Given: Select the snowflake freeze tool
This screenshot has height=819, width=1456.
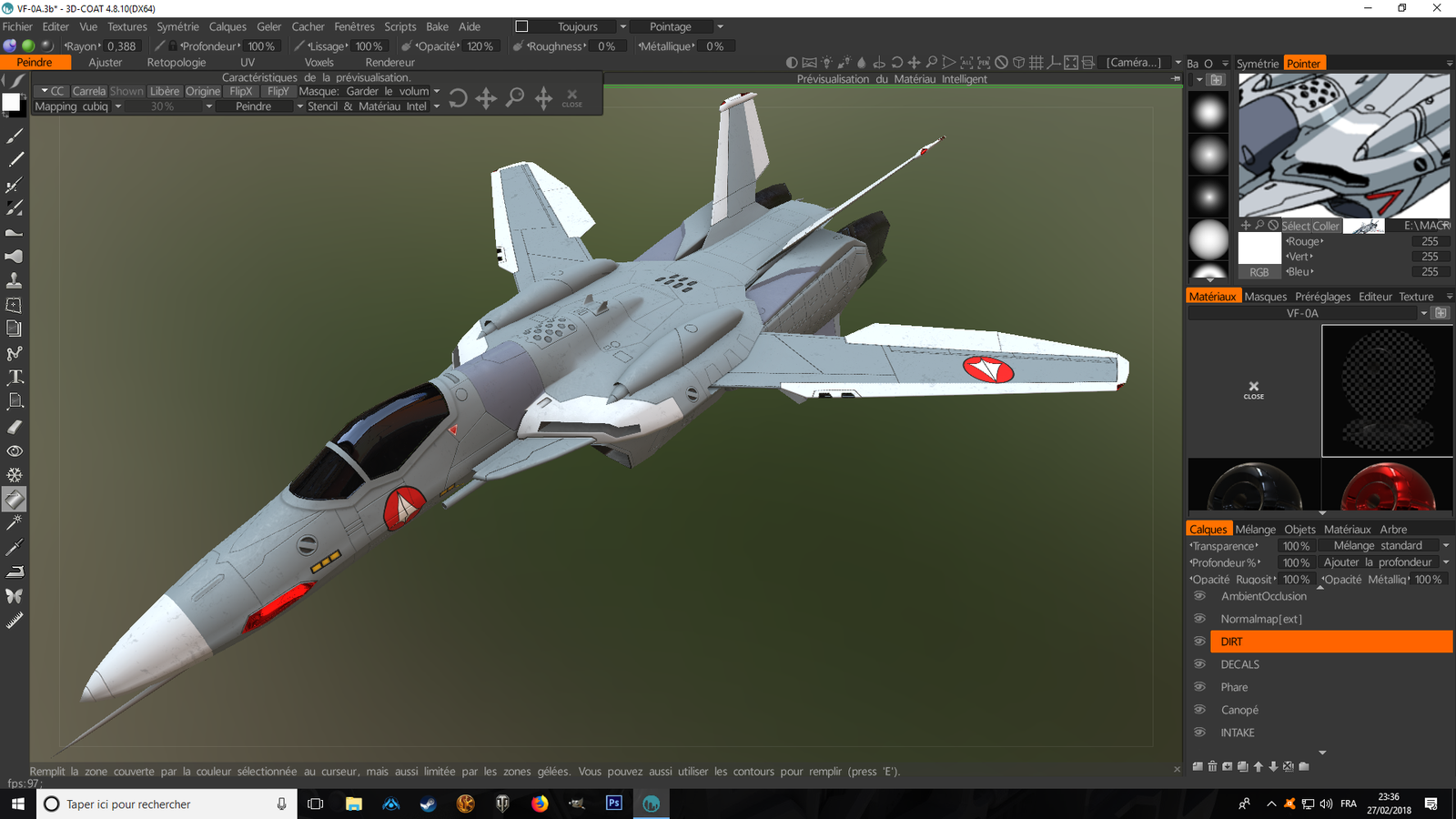Looking at the screenshot, I should [15, 474].
